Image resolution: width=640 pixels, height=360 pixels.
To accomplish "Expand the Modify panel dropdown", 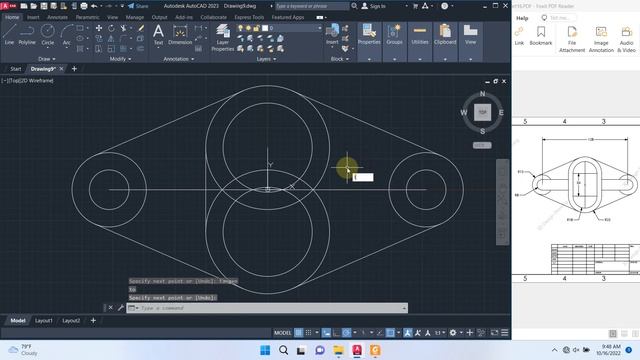I will point(120,59).
